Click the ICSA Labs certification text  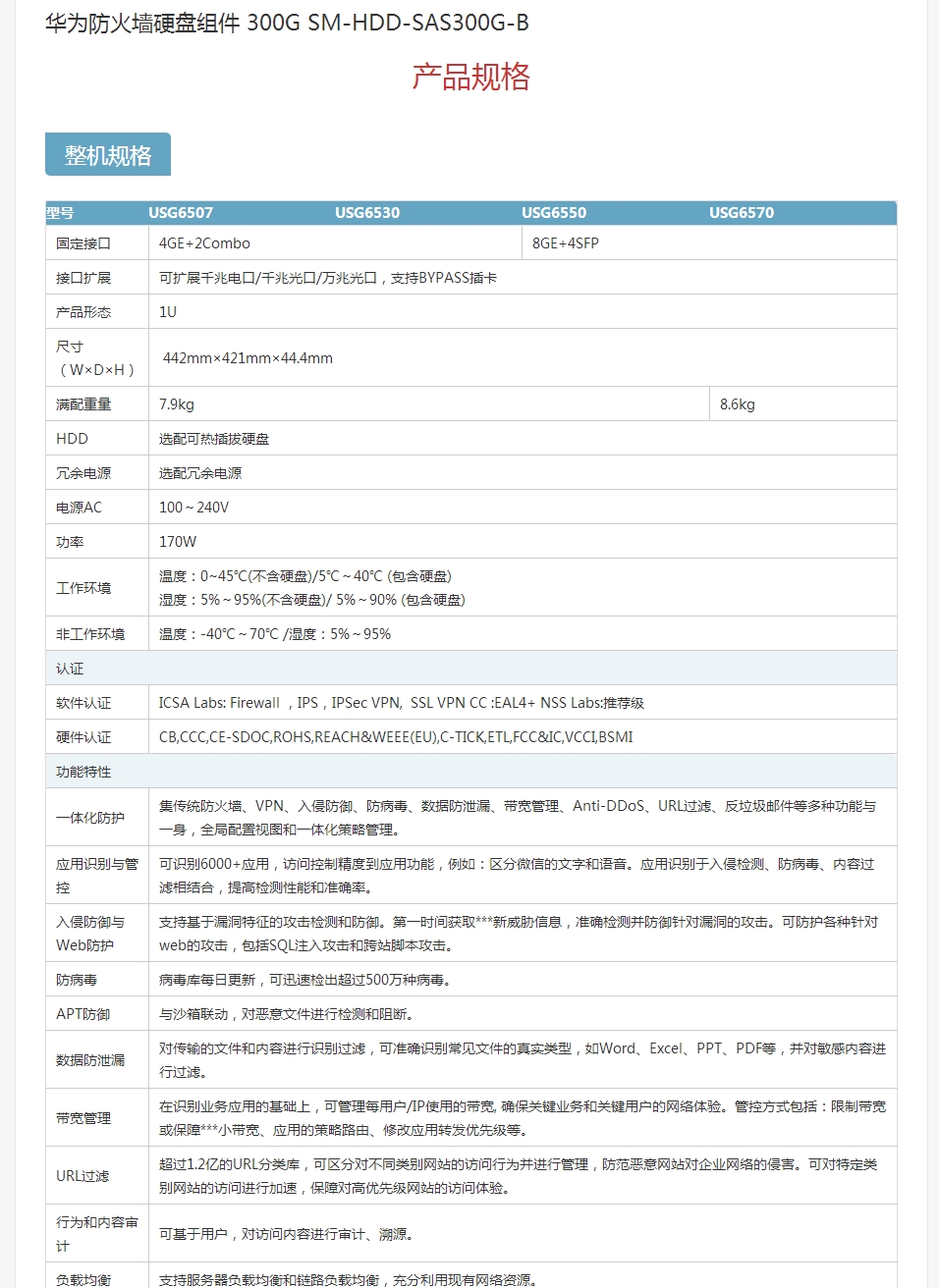point(402,703)
